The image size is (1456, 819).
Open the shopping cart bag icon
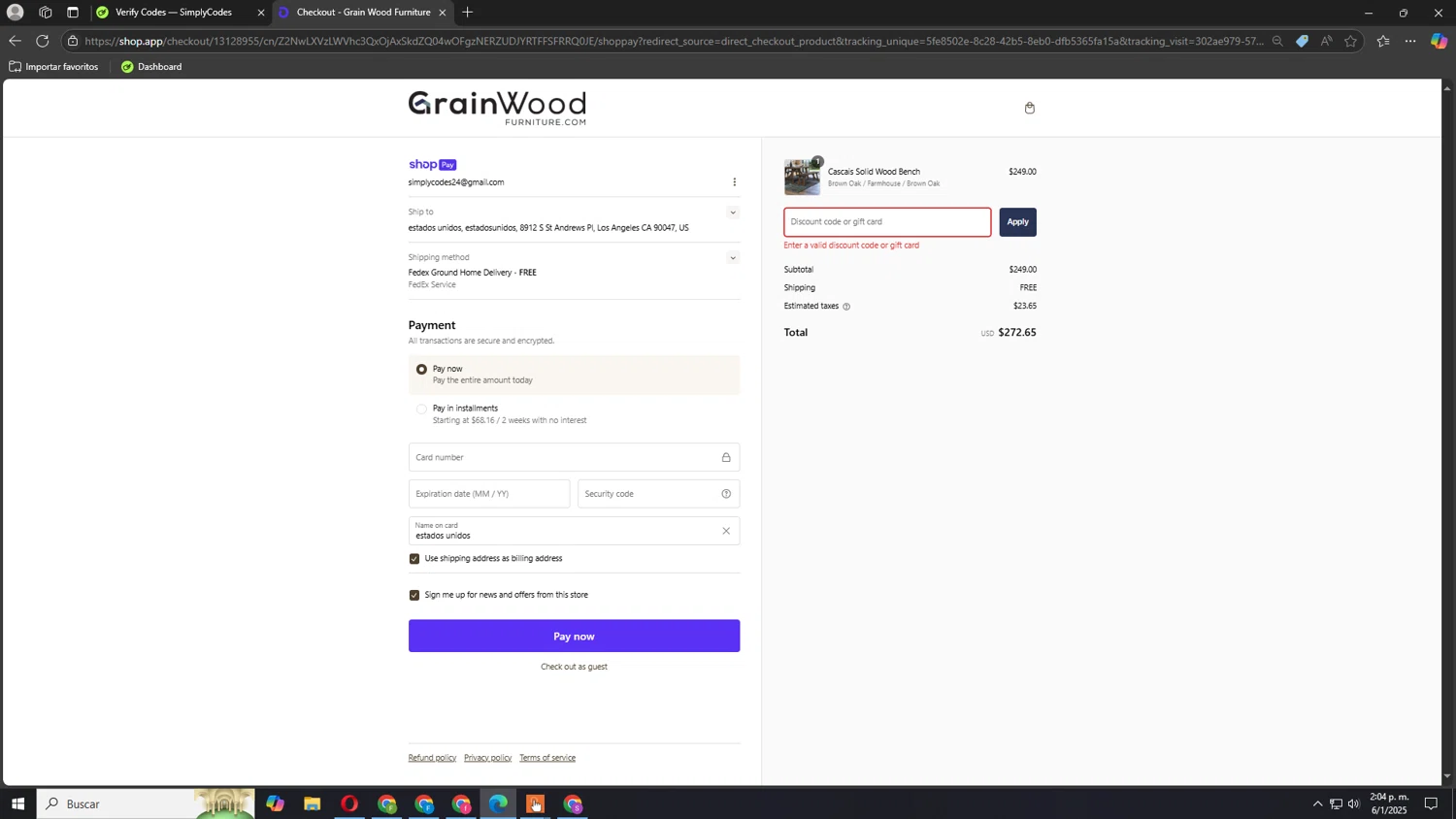point(1030,108)
